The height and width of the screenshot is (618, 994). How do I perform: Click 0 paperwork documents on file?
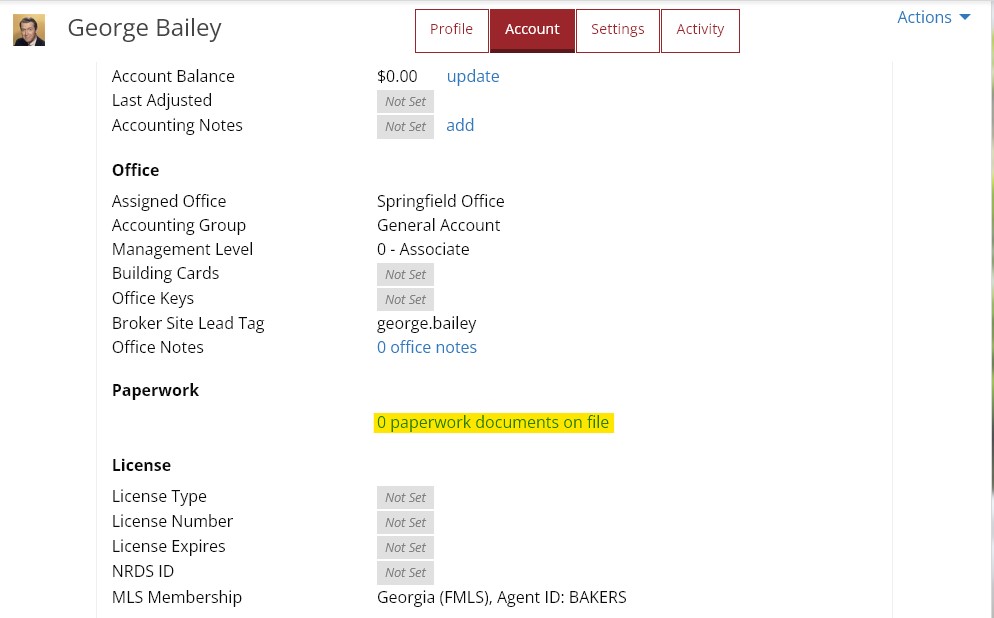tap(493, 422)
